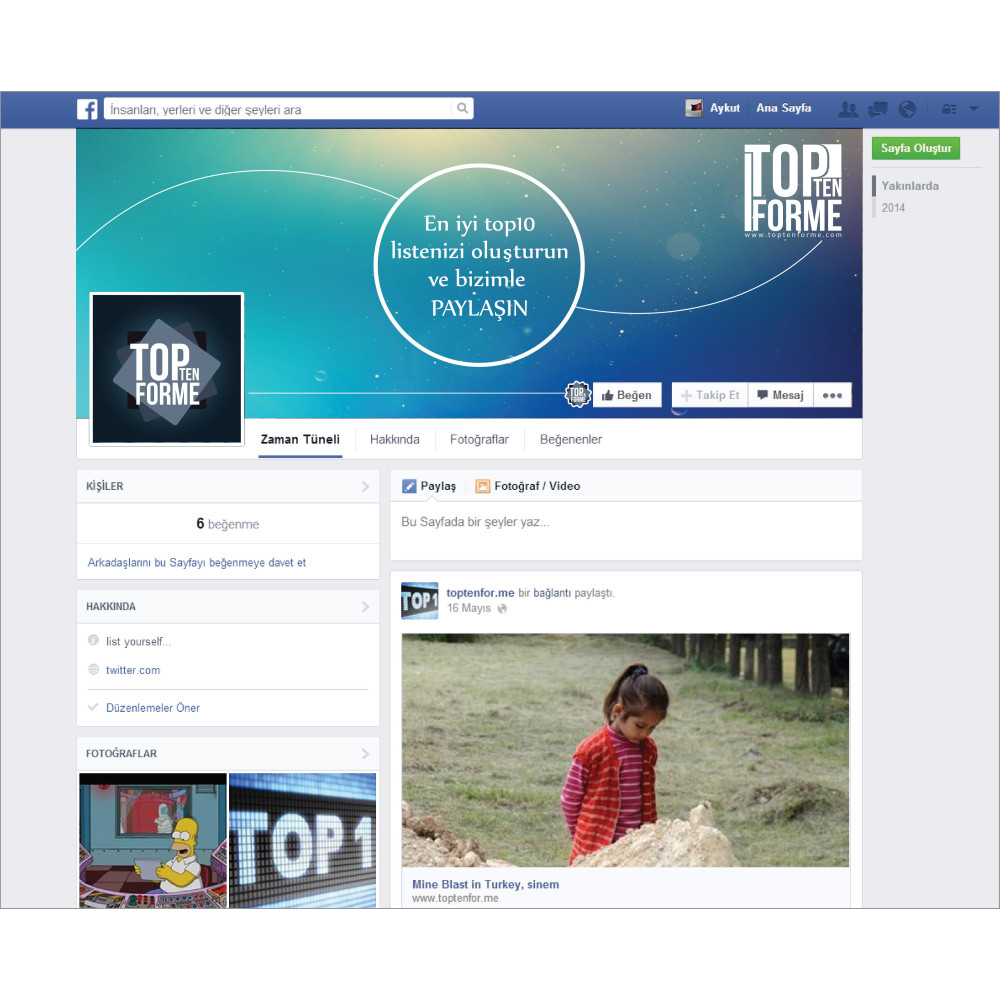Click the search magnifier icon
1000x1000 pixels.
[462, 108]
